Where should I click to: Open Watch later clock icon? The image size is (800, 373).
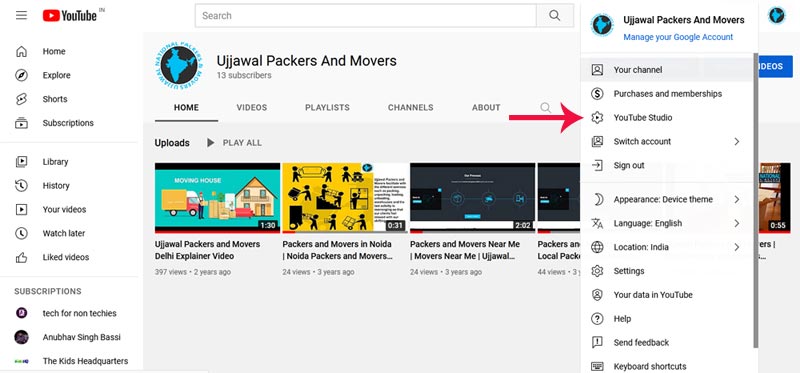pos(21,233)
